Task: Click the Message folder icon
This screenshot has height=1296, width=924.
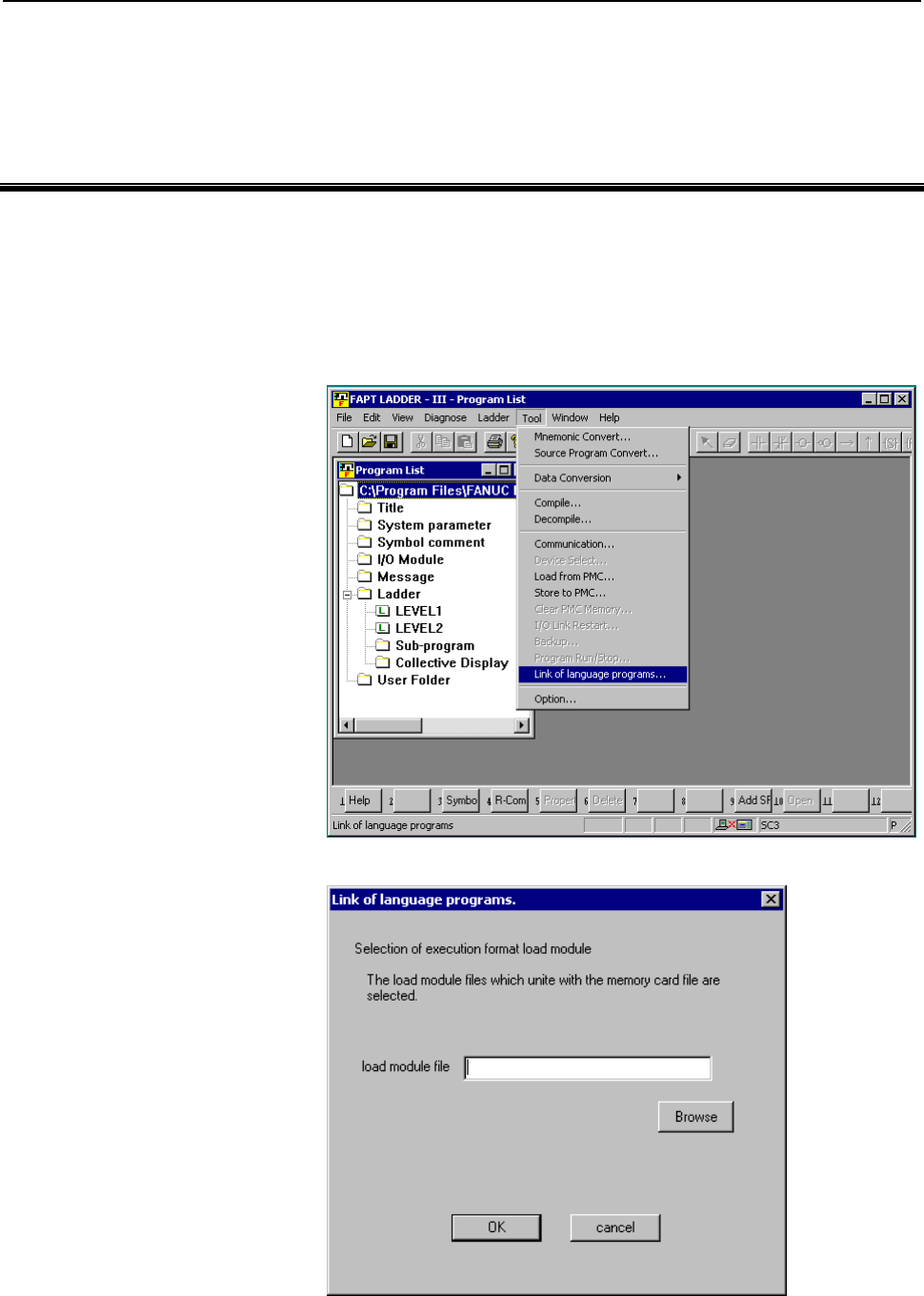Action: (365, 577)
